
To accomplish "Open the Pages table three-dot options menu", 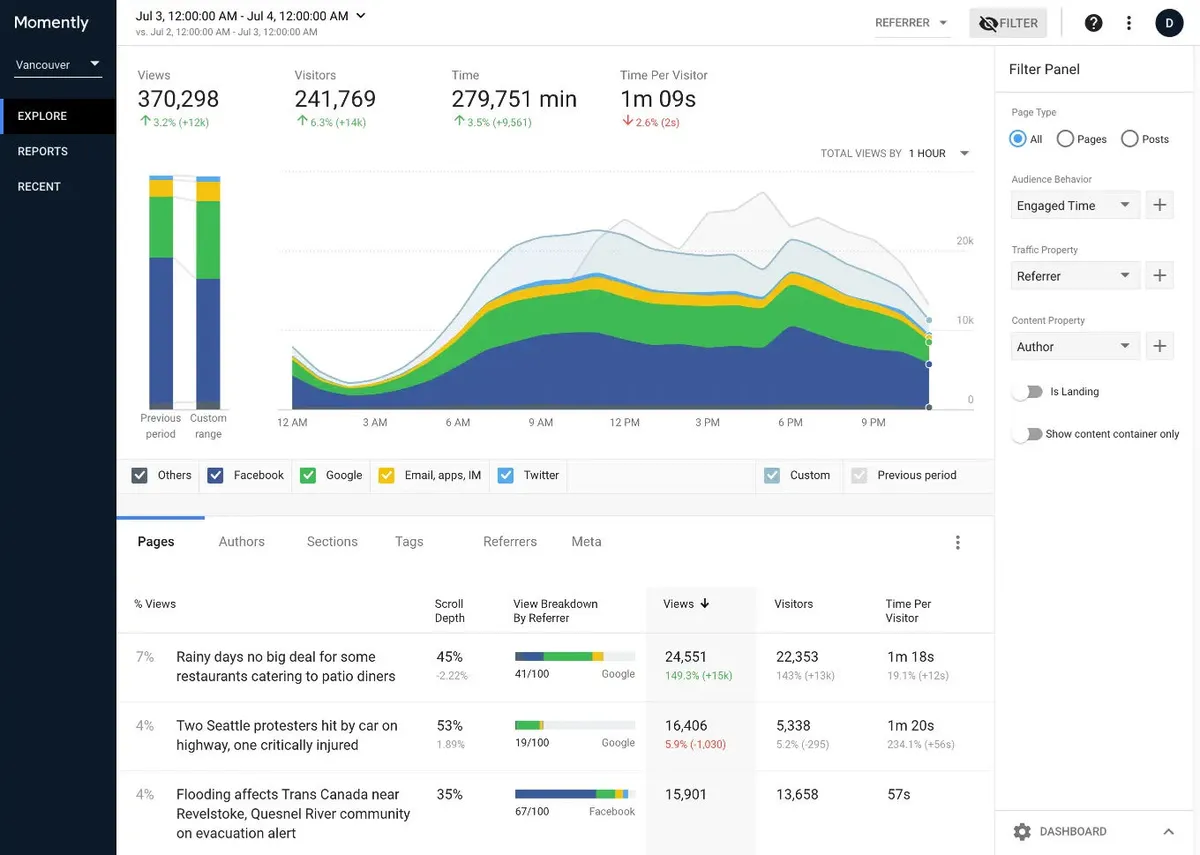I will [957, 542].
